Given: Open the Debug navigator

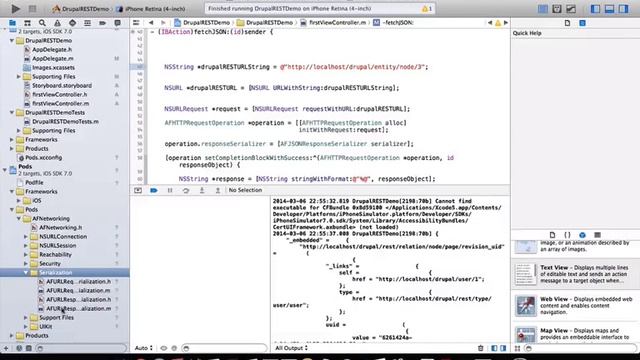Looking at the screenshot, I should click(x=87, y=23).
